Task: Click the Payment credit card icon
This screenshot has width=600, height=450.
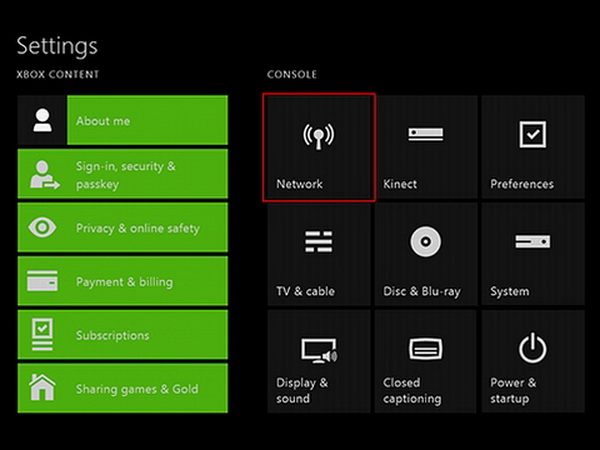Action: pyautogui.click(x=42, y=281)
